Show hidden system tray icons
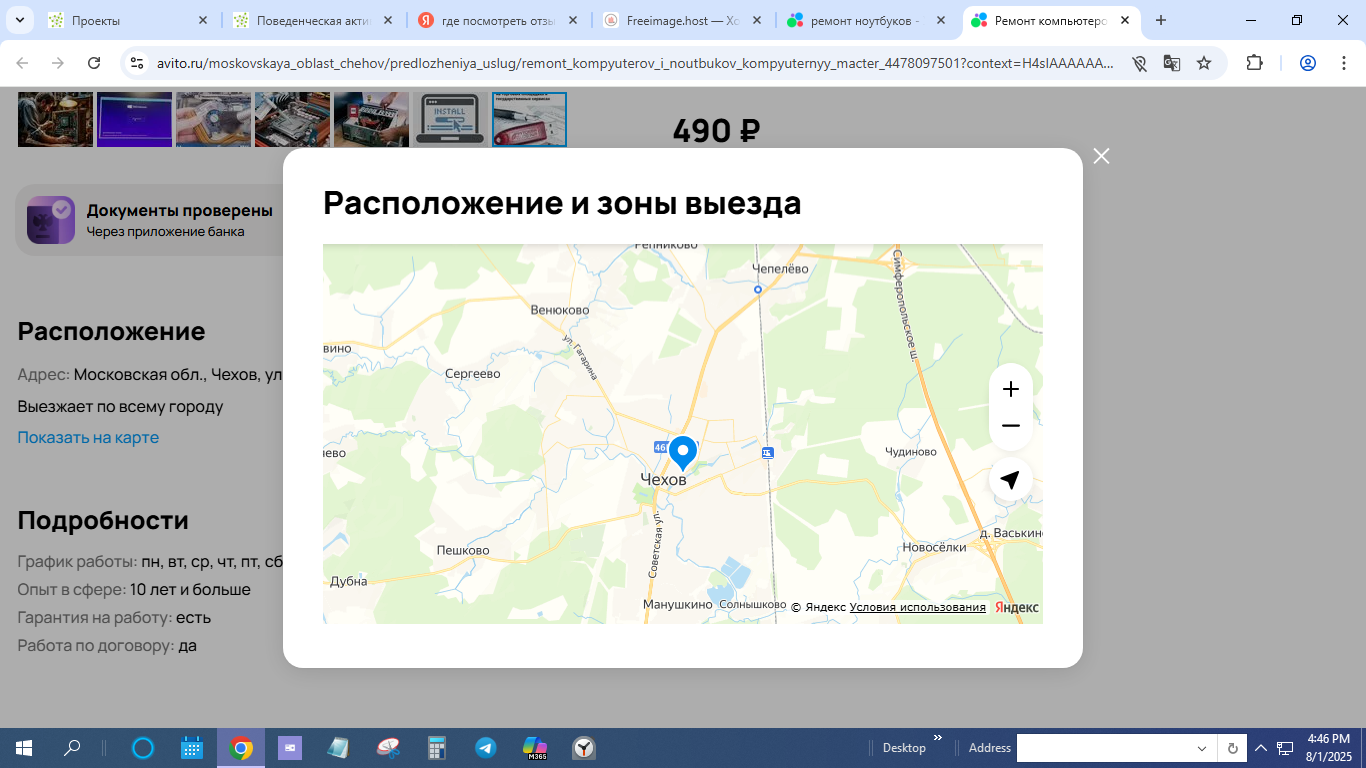 pyautogui.click(x=1261, y=748)
